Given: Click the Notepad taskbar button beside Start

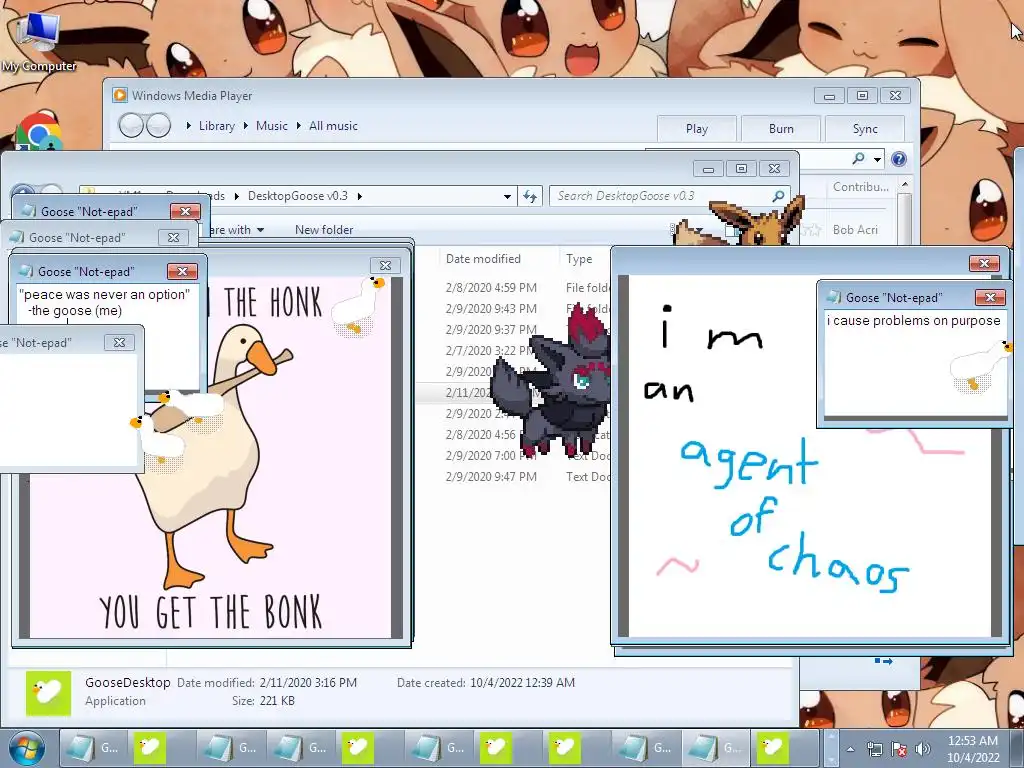Looking at the screenshot, I should coord(94,748).
